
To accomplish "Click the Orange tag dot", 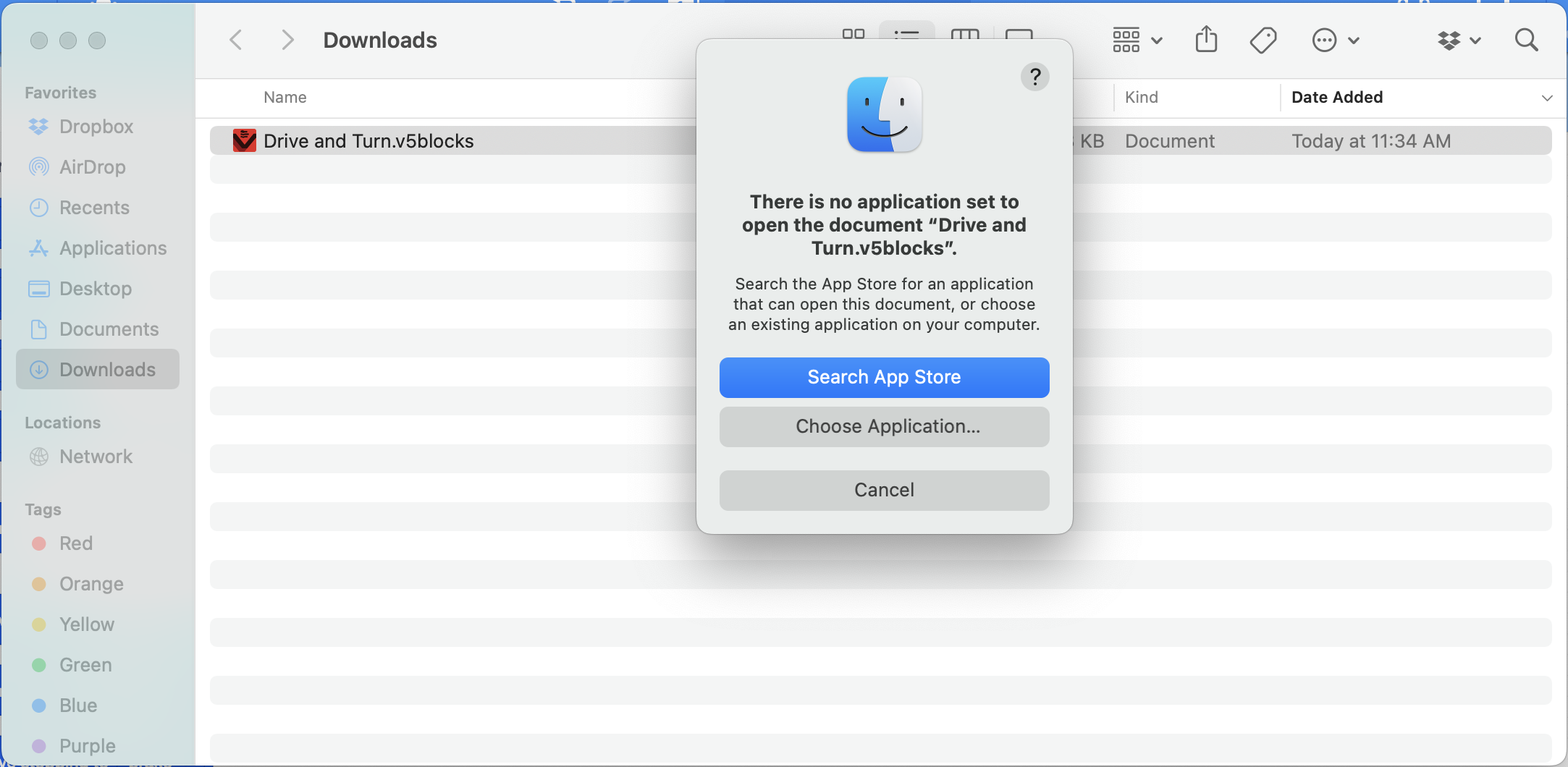I will (39, 584).
